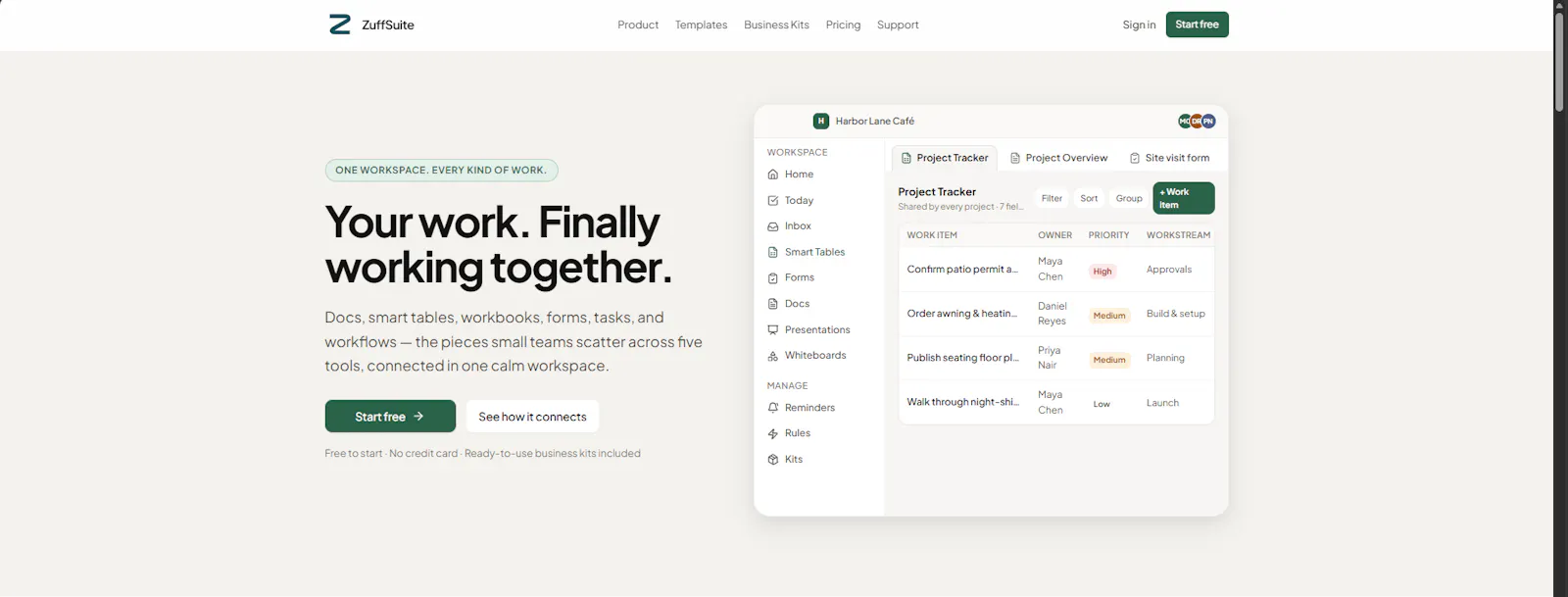Click the Confirm patio permit work item
The width and height of the screenshot is (1568, 597).
(962, 270)
